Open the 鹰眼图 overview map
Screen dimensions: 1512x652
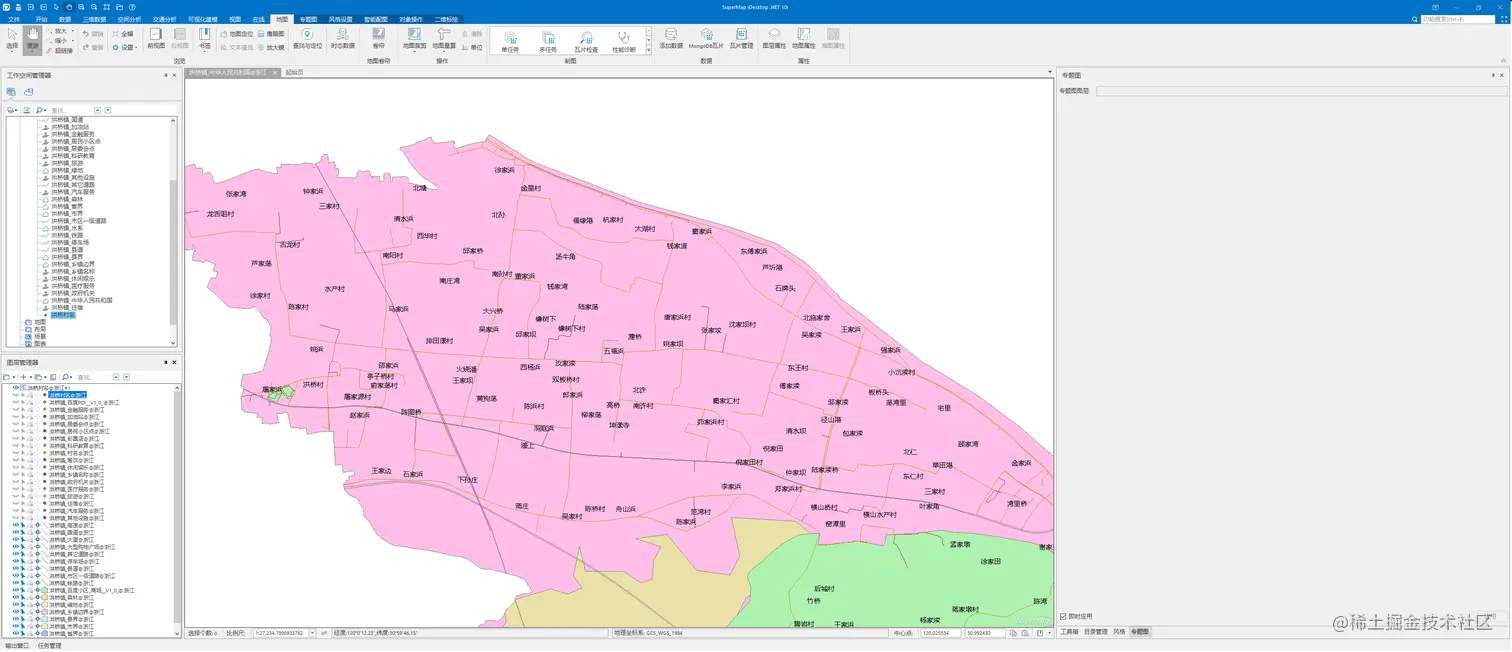(272, 33)
